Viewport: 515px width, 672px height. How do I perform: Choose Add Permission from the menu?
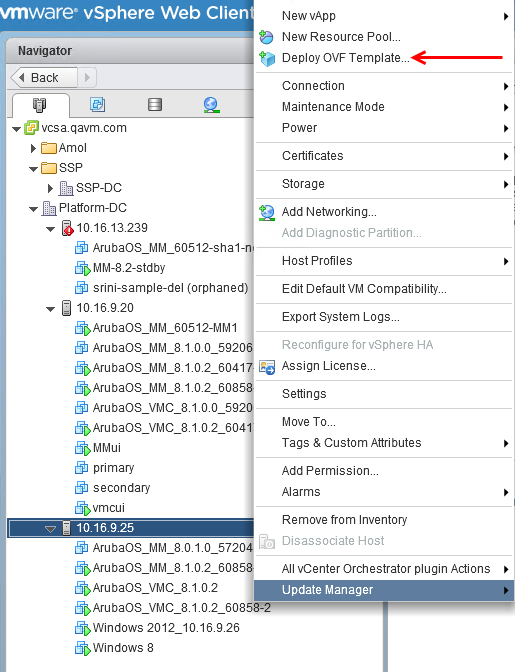pyautogui.click(x=384, y=471)
